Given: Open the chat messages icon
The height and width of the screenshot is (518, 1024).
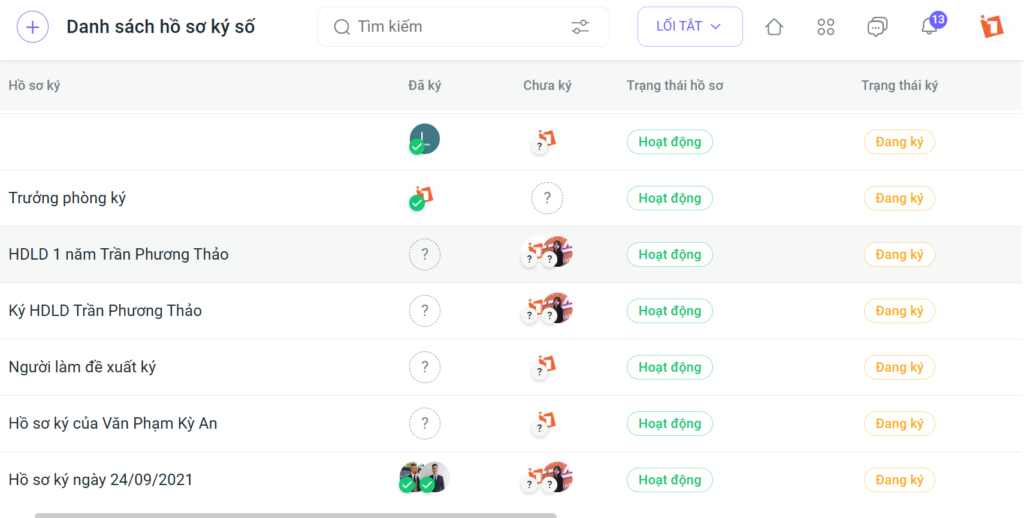Looking at the screenshot, I should pyautogui.click(x=877, y=27).
